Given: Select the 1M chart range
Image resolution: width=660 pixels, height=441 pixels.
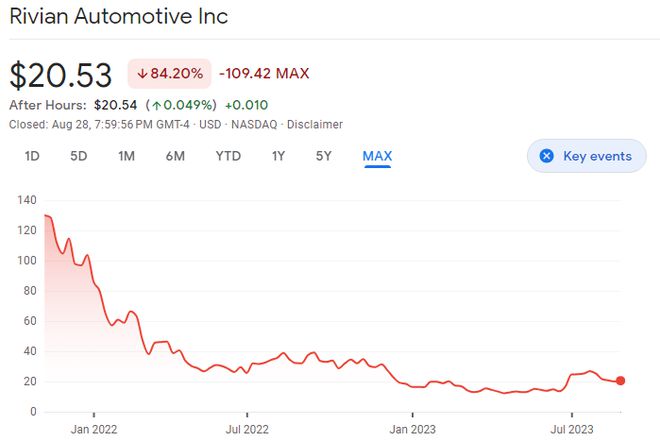Looking at the screenshot, I should 126,156.
